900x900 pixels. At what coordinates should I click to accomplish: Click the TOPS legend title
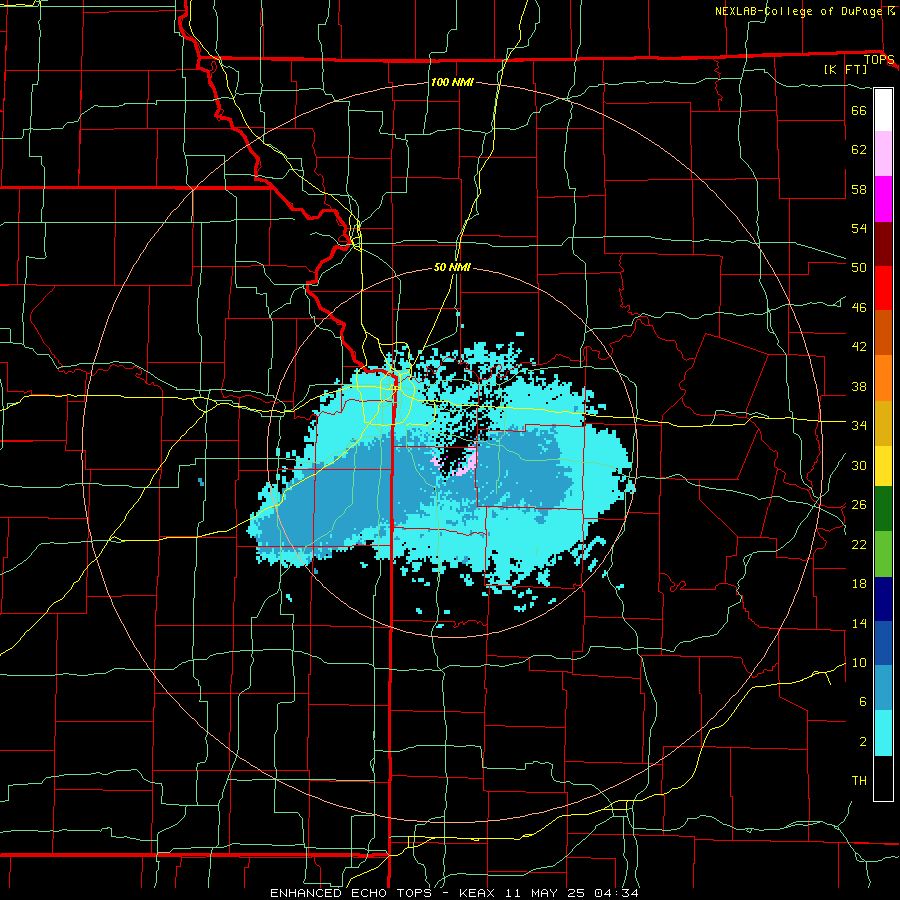point(879,60)
